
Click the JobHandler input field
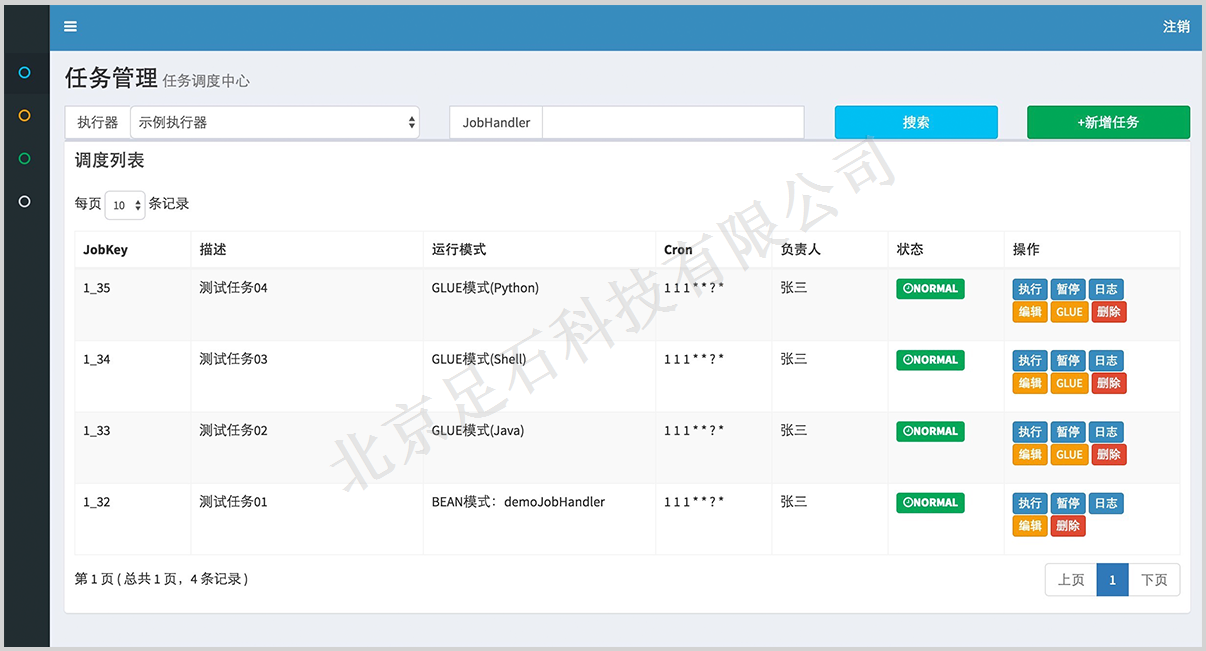[x=672, y=122]
